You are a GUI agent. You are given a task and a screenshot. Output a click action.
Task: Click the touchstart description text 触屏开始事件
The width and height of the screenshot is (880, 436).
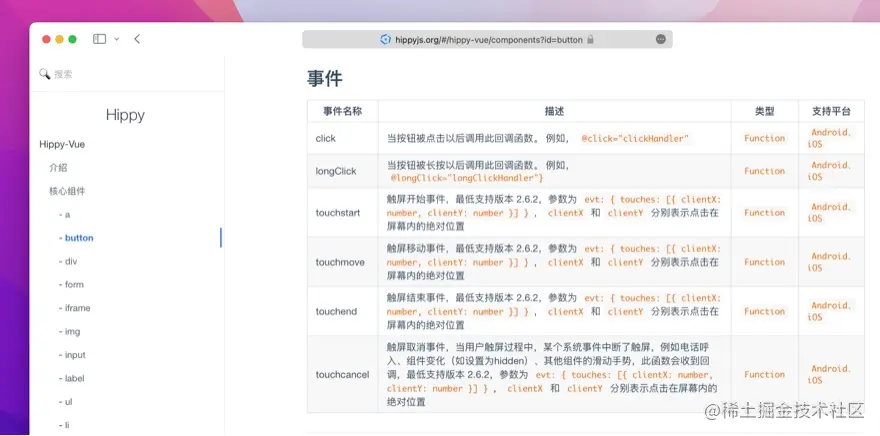[417, 199]
